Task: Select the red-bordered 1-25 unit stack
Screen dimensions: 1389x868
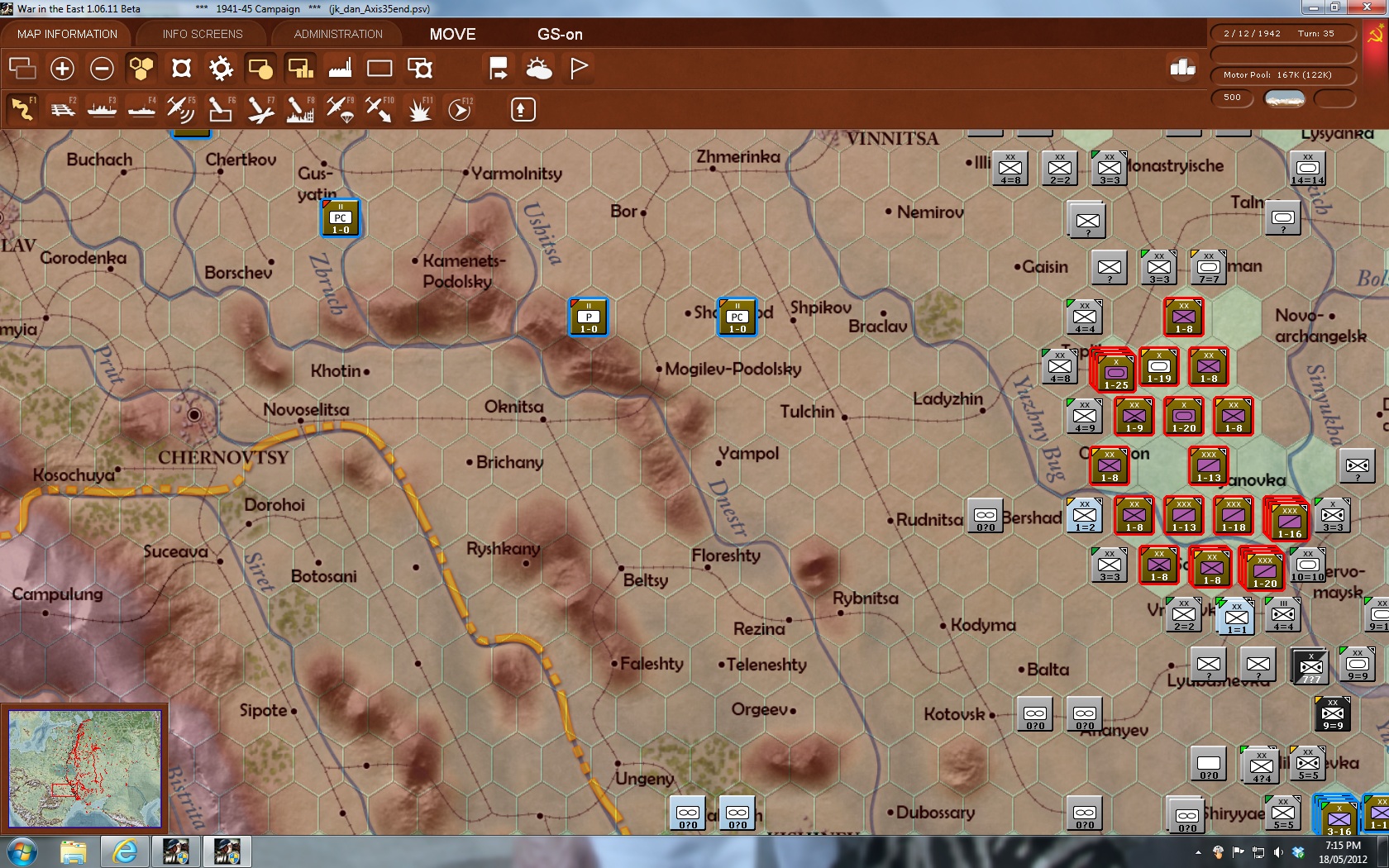Action: [x=1114, y=370]
